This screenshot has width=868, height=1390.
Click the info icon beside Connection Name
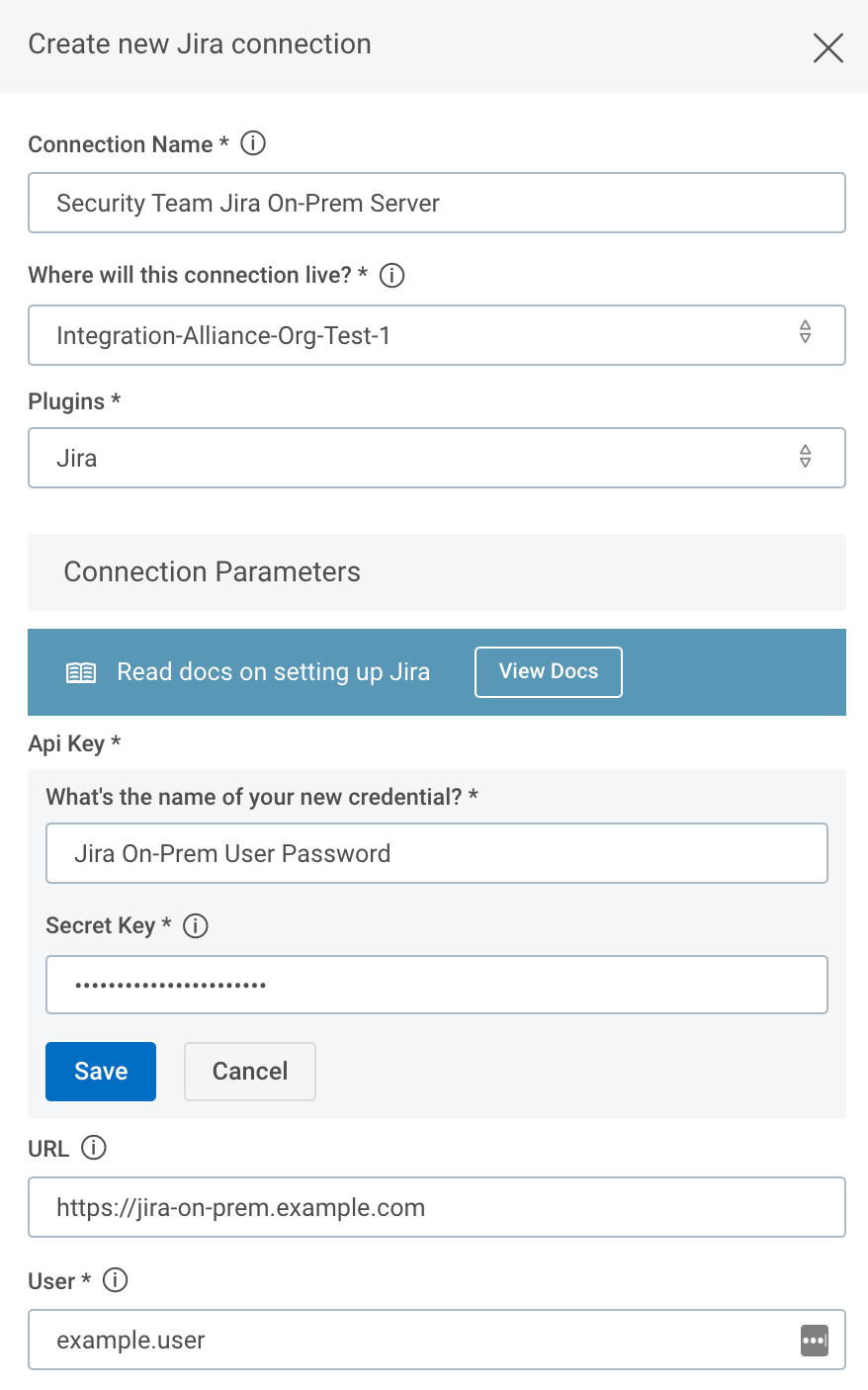tap(253, 143)
